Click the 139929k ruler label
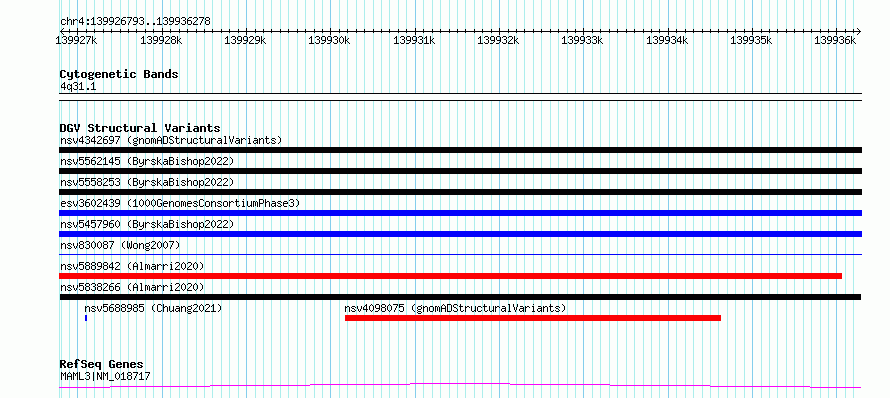 coord(245,41)
